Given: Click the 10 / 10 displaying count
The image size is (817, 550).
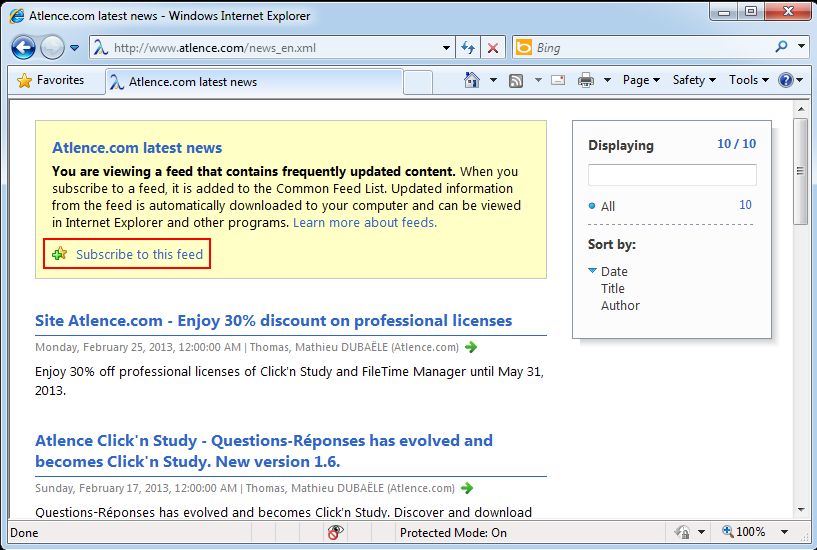Looking at the screenshot, I should click(736, 144).
